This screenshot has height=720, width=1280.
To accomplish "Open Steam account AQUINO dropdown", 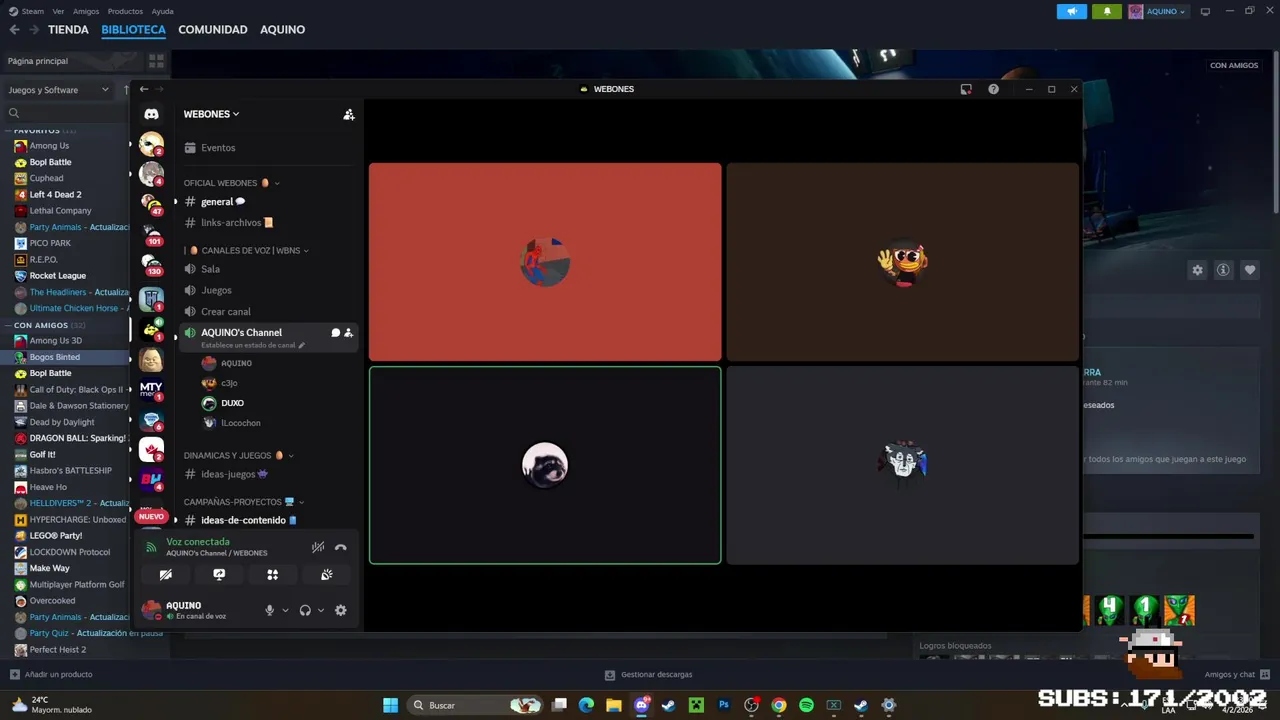I will 1158,11.
